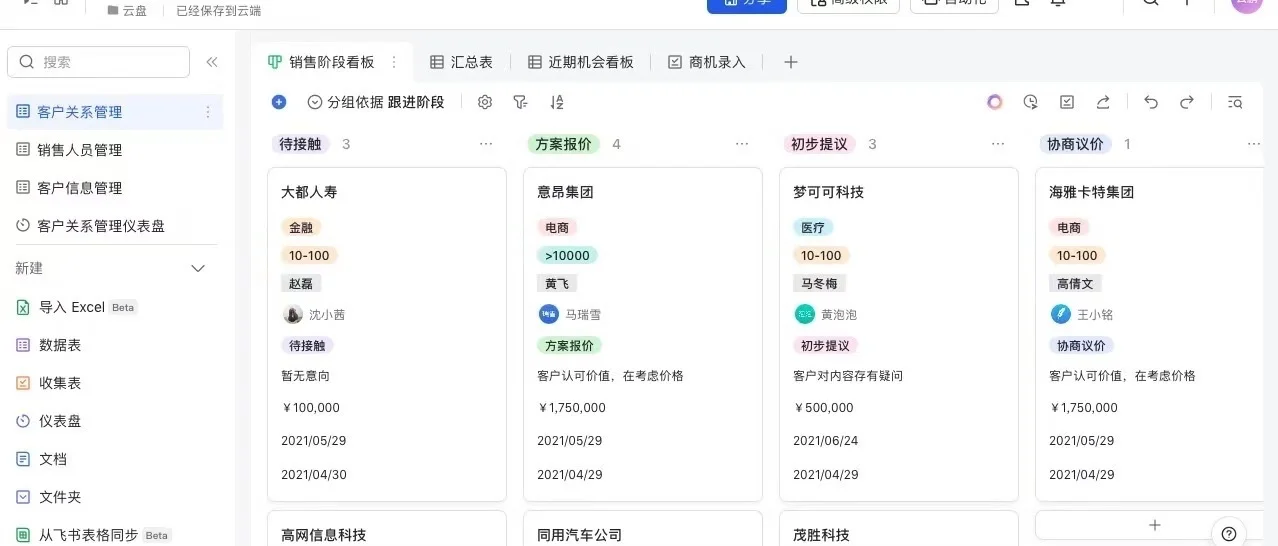
Task: Click 马瑞雪 avatar in 意昂集团 card
Action: click(549, 314)
